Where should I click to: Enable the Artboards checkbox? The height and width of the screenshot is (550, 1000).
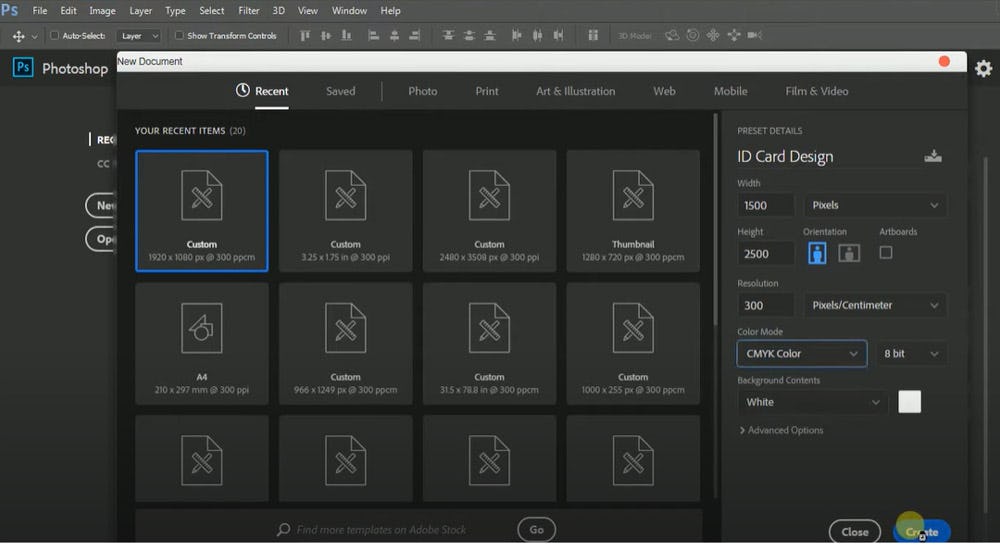tap(886, 253)
